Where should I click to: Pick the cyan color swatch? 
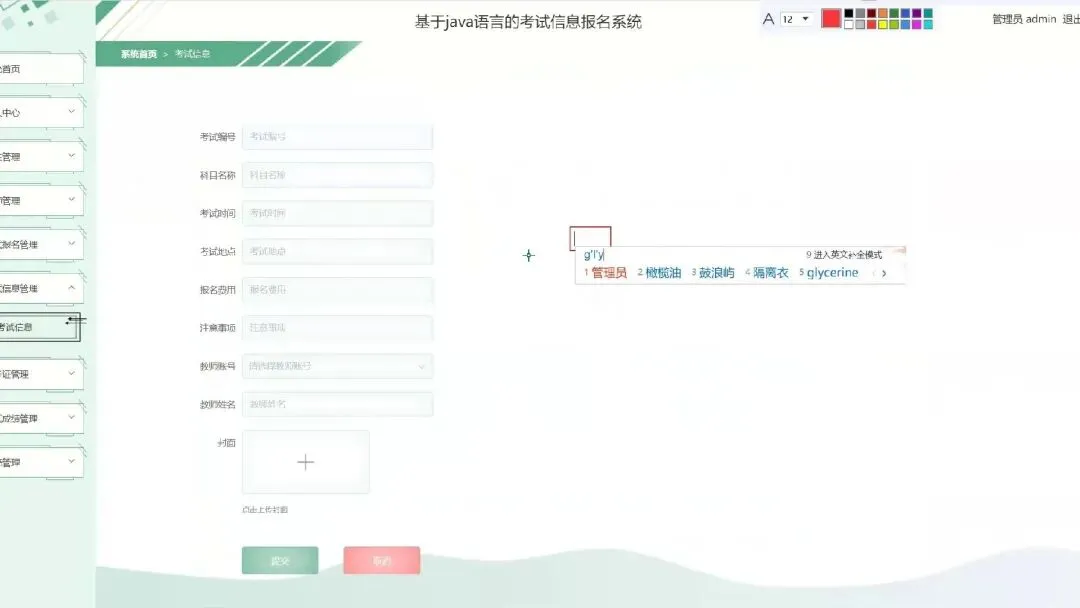pyautogui.click(x=928, y=24)
